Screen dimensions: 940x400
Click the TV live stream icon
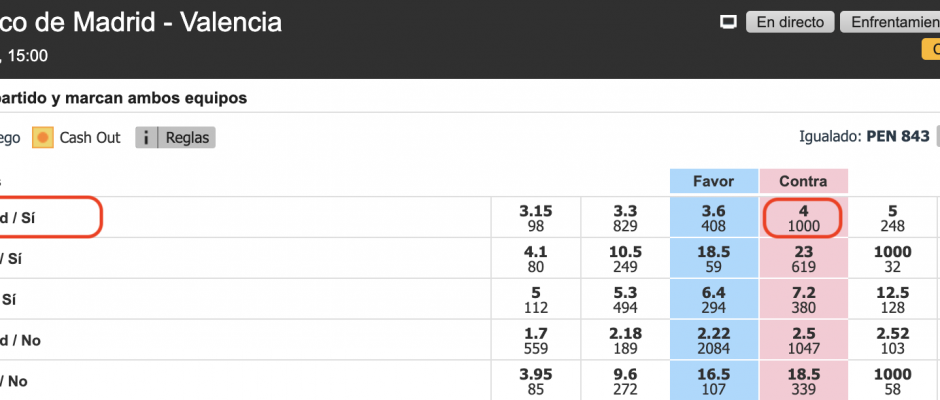(728, 23)
